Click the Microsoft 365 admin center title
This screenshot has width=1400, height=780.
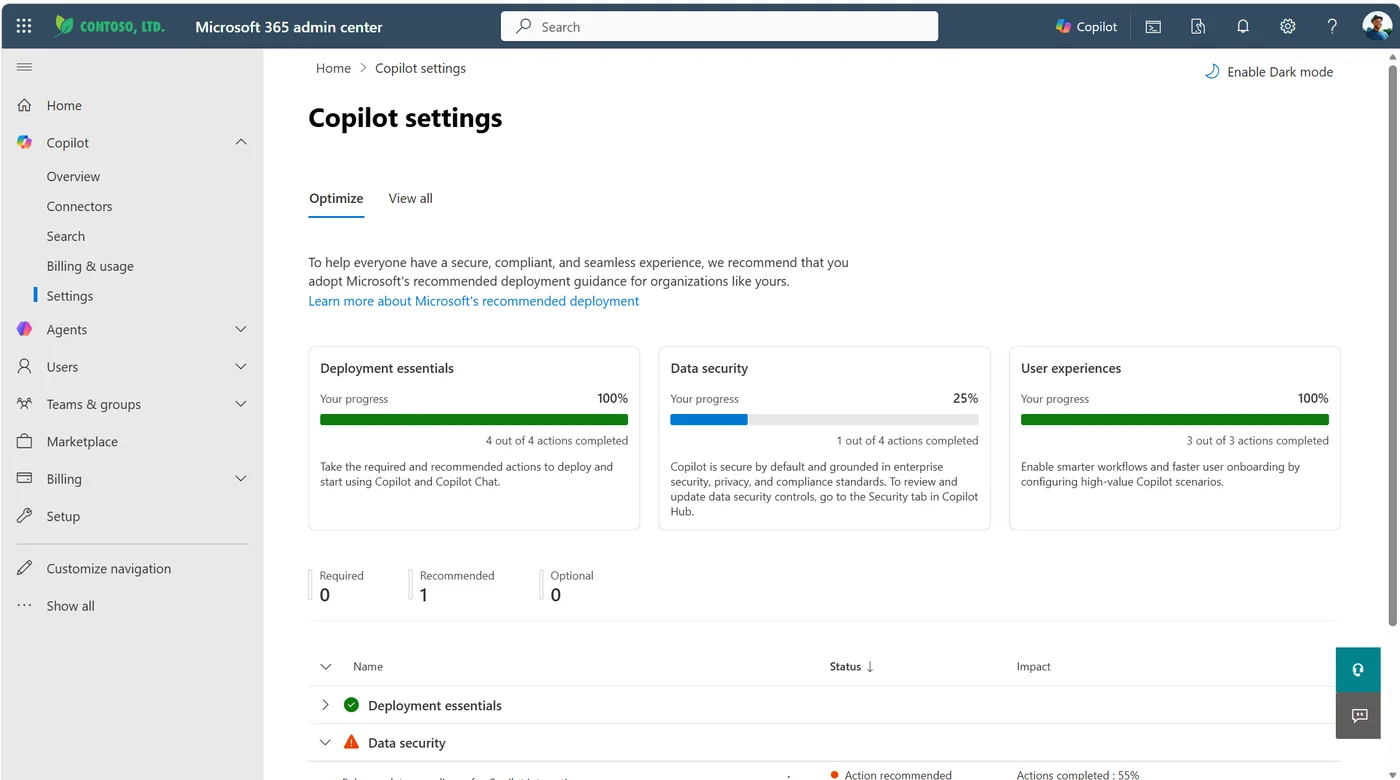click(289, 27)
